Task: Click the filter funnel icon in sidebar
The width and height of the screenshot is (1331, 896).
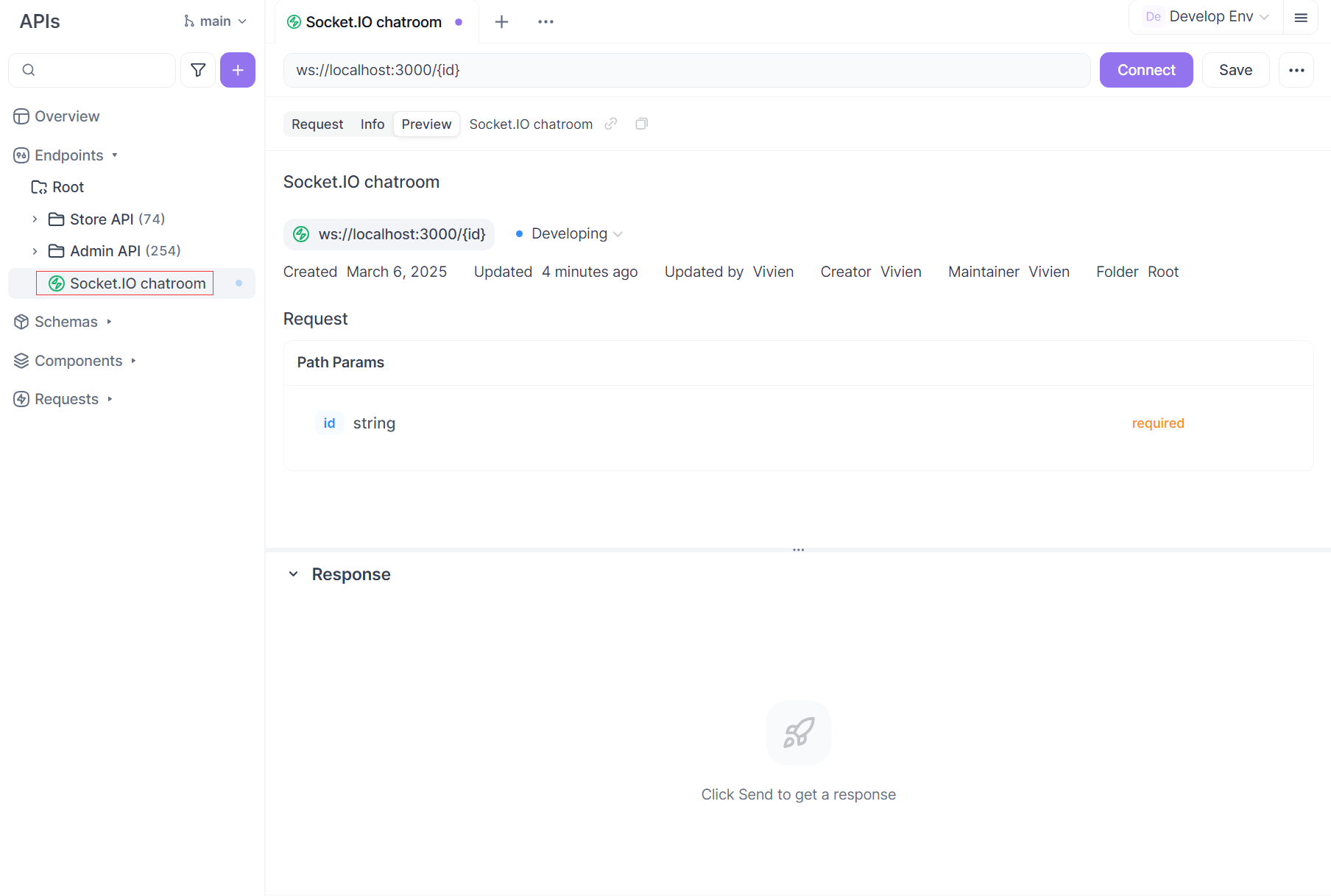Action: 198,70
